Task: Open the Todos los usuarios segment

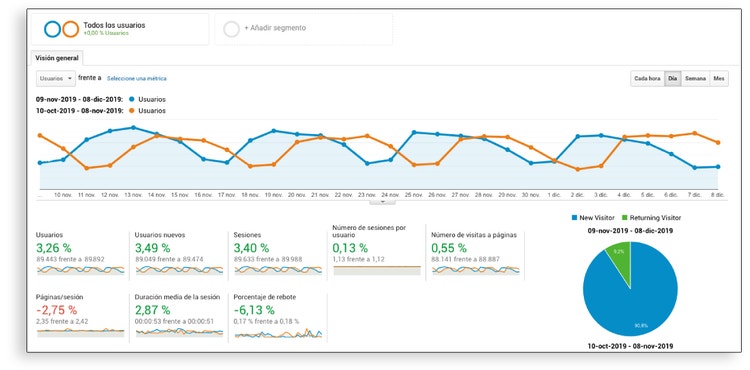Action: coord(120,29)
